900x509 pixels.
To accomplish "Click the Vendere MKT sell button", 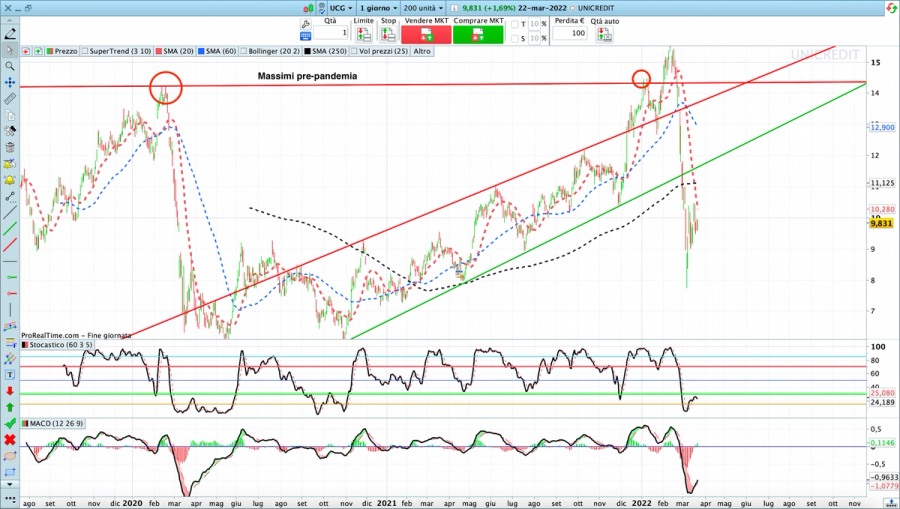I will [x=426, y=34].
